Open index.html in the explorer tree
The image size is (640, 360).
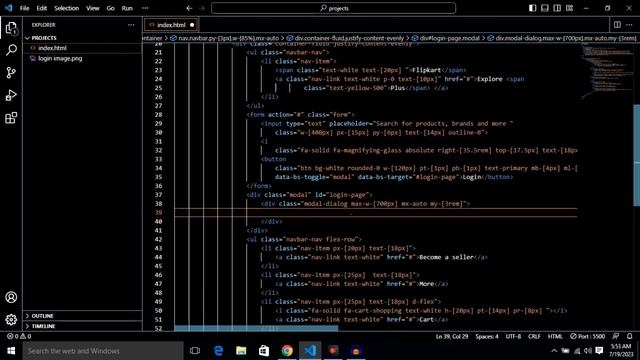tap(82, 48)
